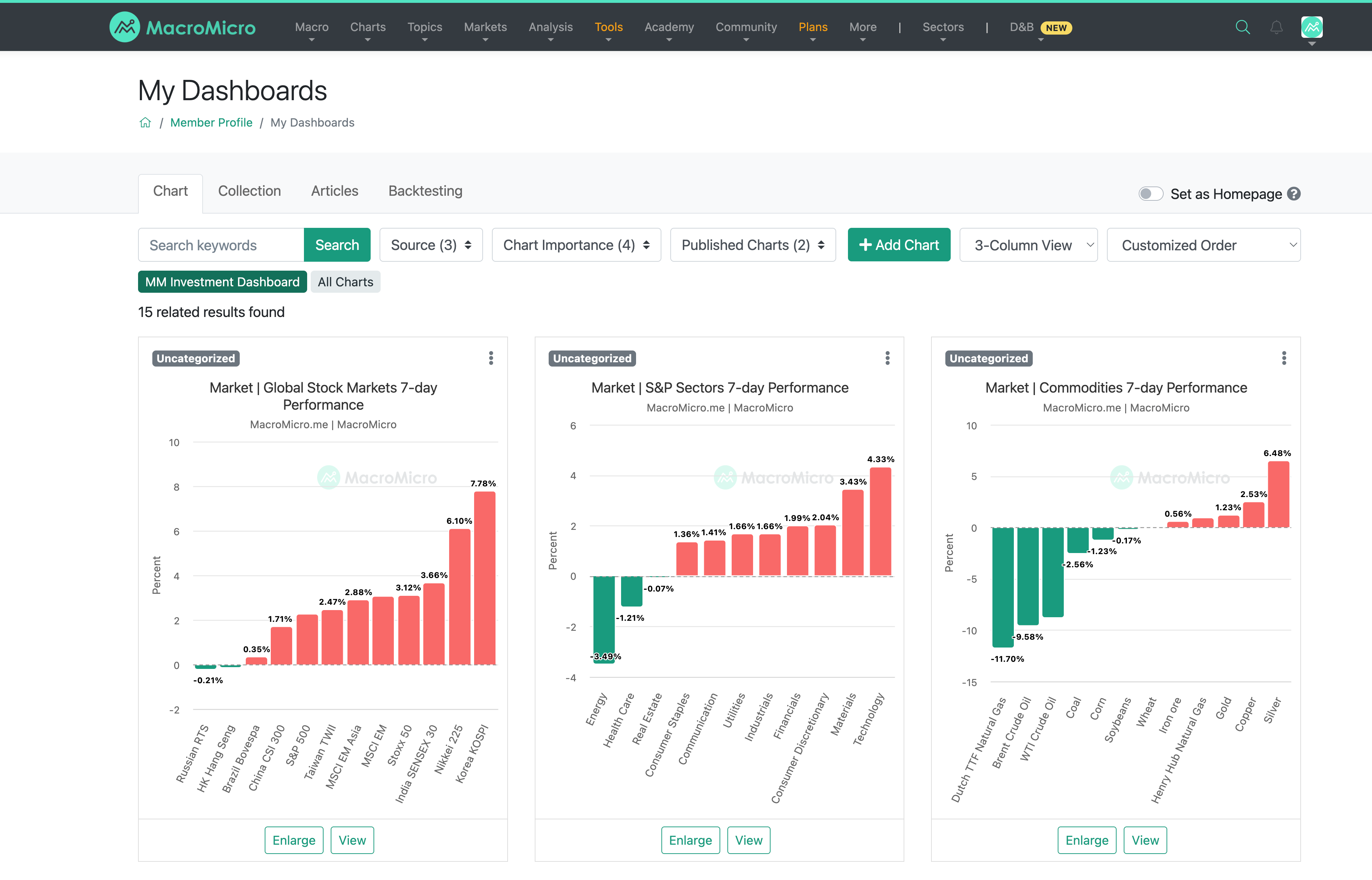Viewport: 1372px width, 880px height.
Task: Open options menu for Commodities chart
Action: click(x=1284, y=358)
